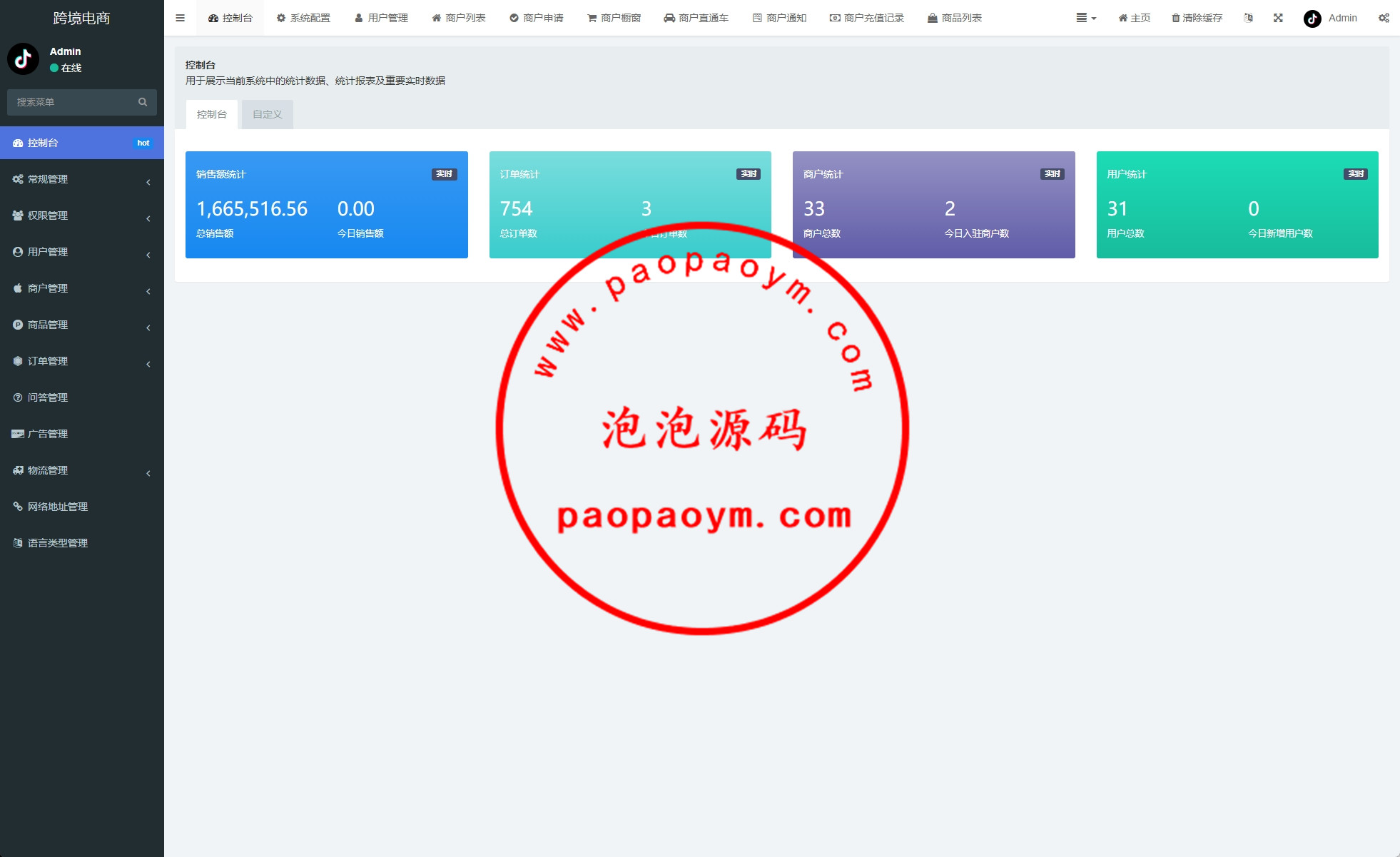The height and width of the screenshot is (857, 1400).
Task: Click the 实时 badge on 销售额统计 card
Action: pyautogui.click(x=444, y=174)
